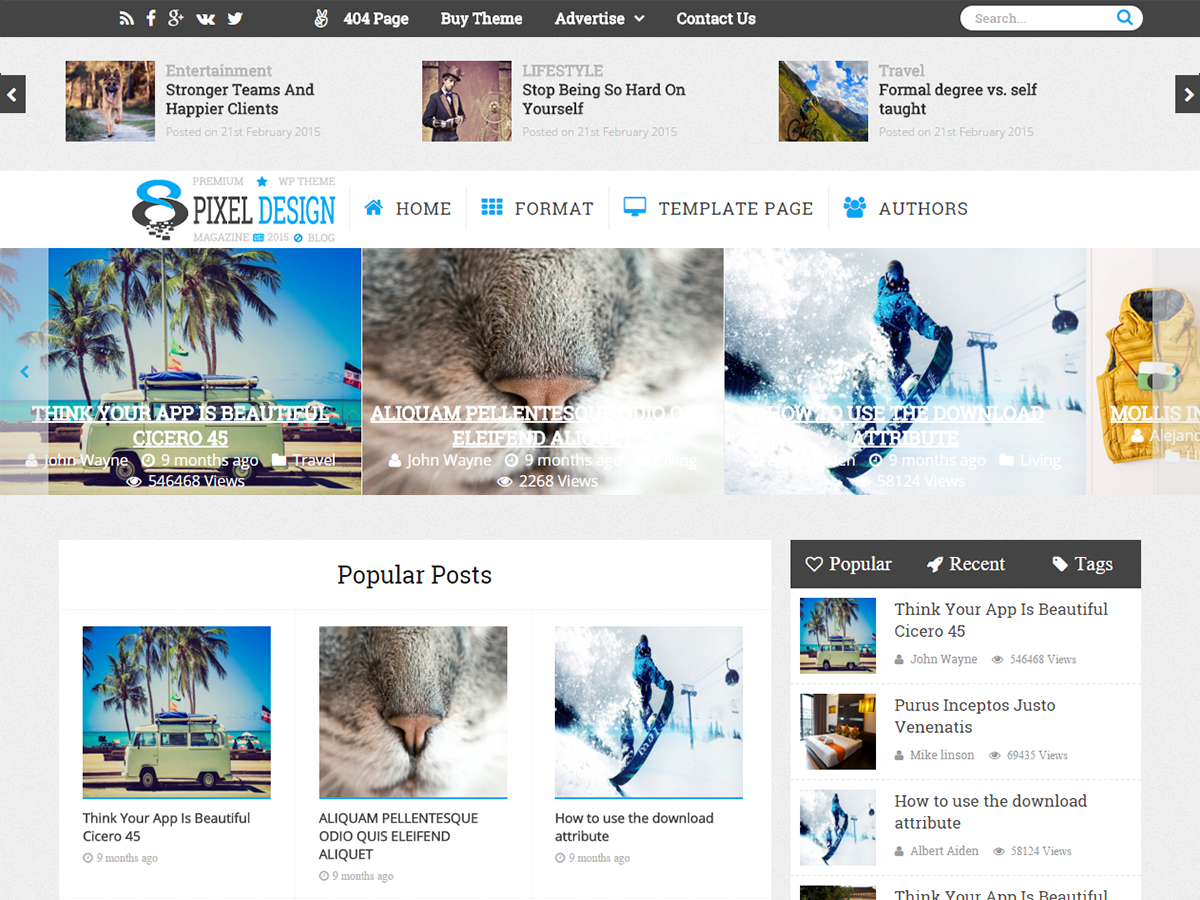Open the Template Page menu item
The width and height of the screenshot is (1200, 900).
point(718,208)
